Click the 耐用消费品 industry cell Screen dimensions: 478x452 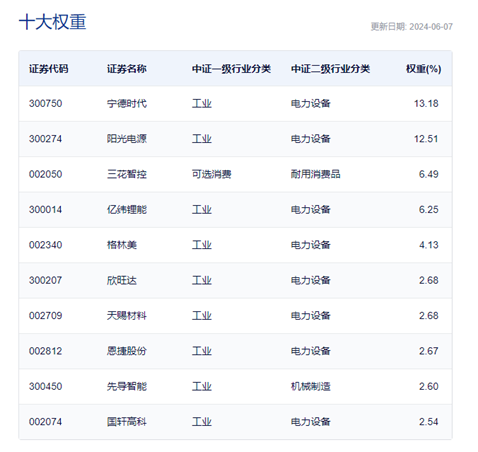point(315,174)
